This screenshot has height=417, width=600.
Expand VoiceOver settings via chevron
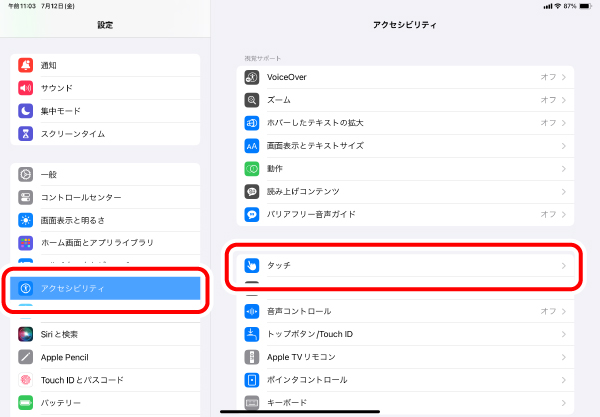564,77
